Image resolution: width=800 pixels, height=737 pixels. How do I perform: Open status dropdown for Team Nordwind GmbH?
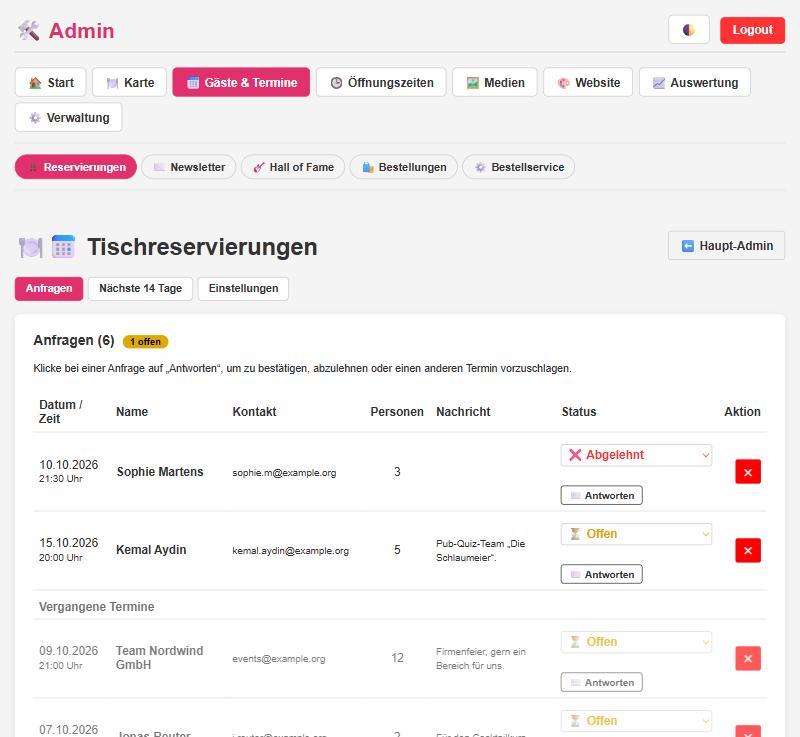pos(636,642)
